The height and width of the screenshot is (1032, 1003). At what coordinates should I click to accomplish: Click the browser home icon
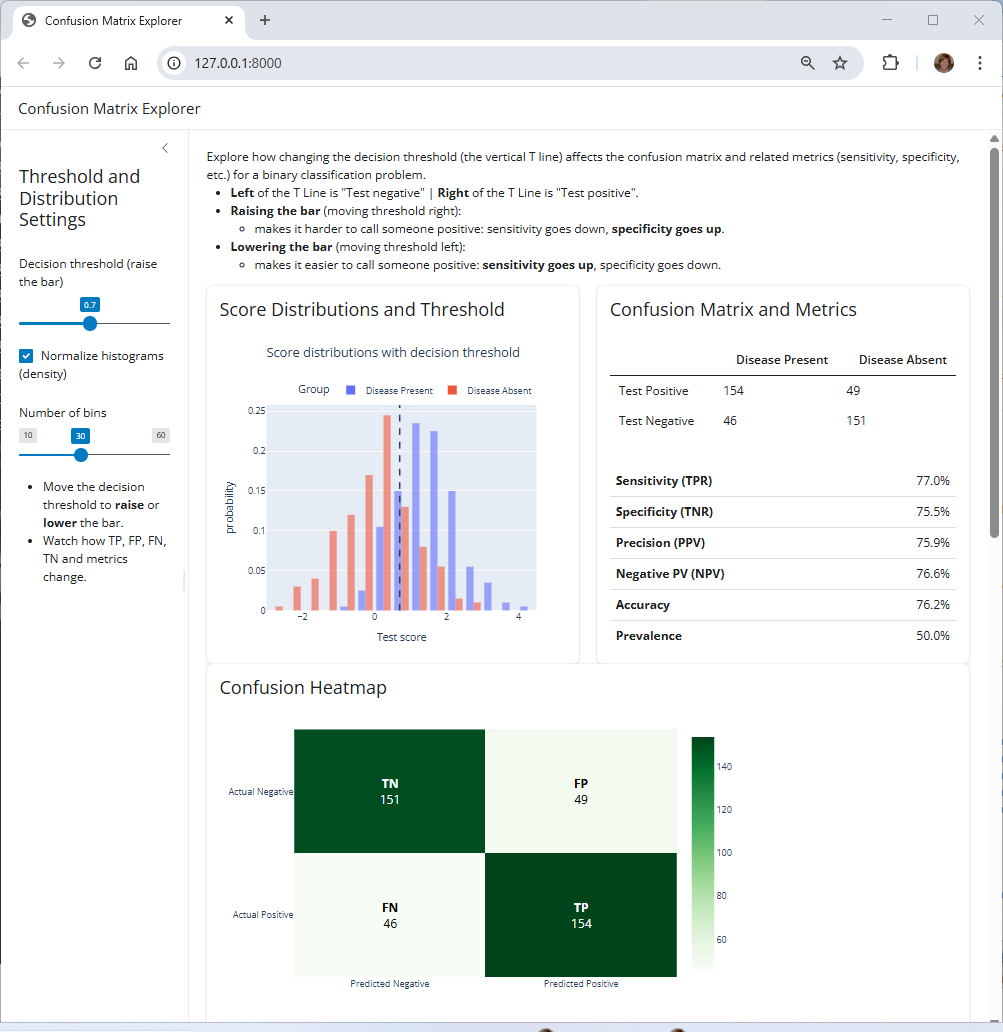tap(130, 62)
